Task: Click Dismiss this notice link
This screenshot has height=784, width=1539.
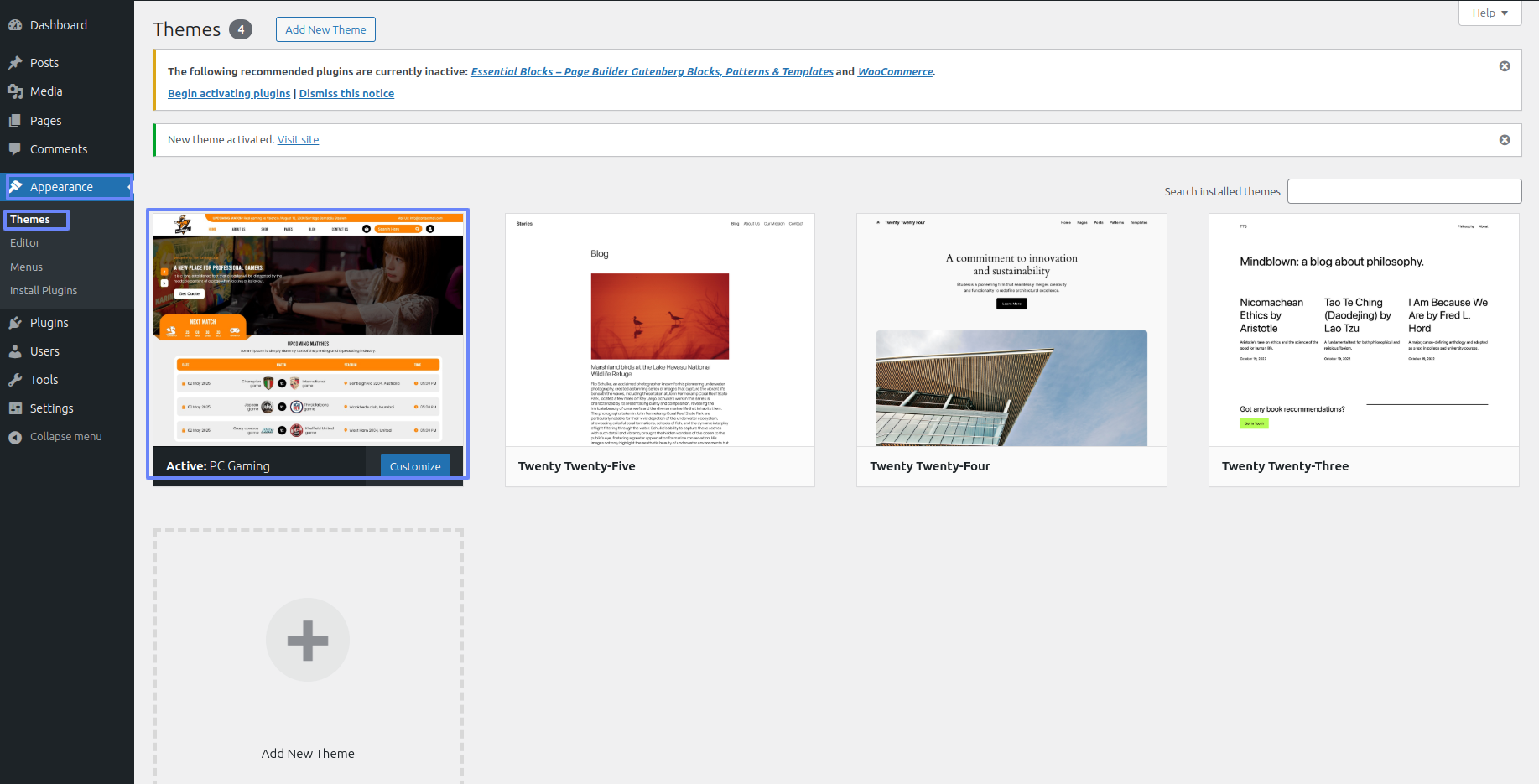Action: click(x=346, y=94)
